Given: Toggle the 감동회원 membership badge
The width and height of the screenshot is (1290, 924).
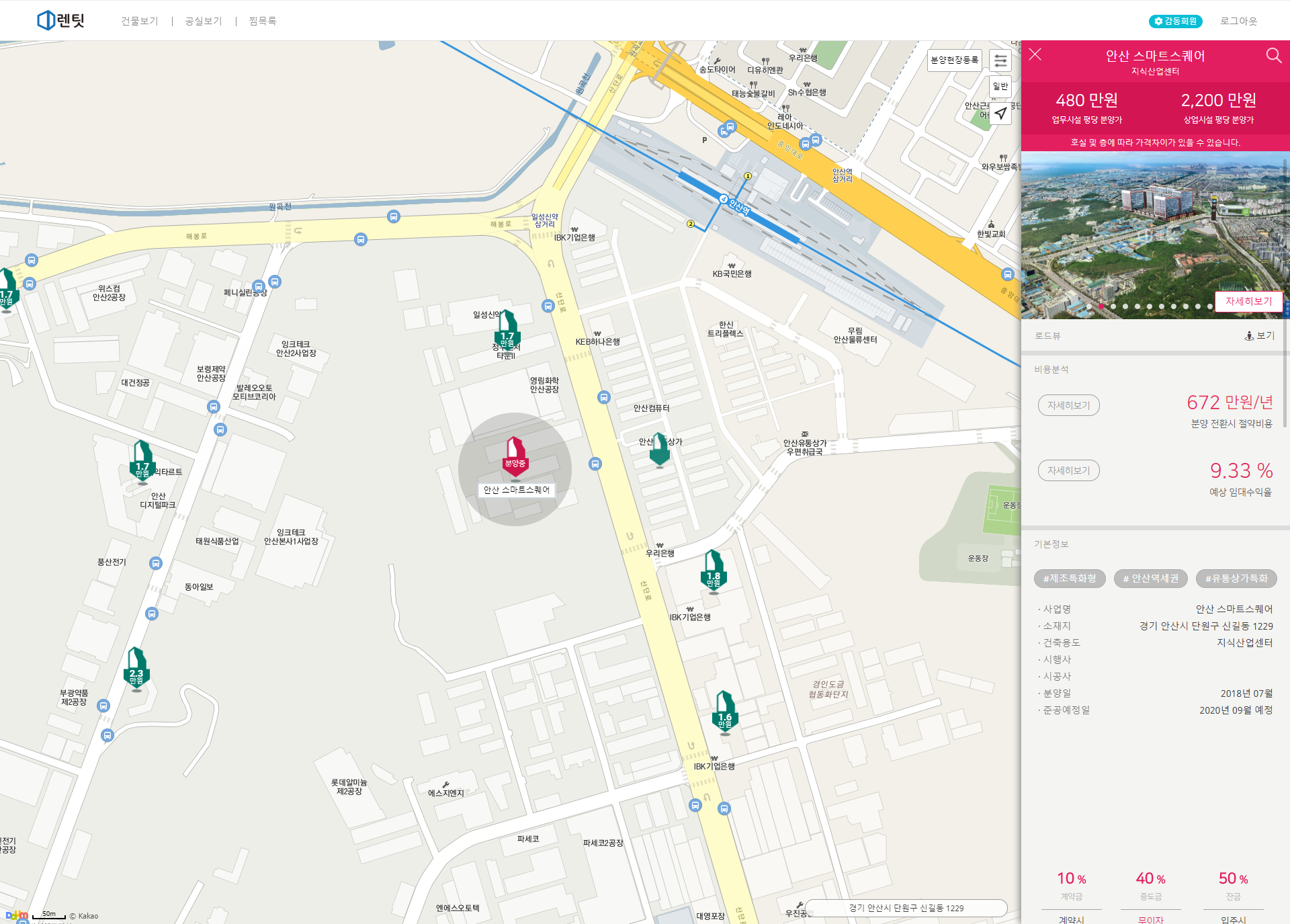Looking at the screenshot, I should tap(1175, 22).
